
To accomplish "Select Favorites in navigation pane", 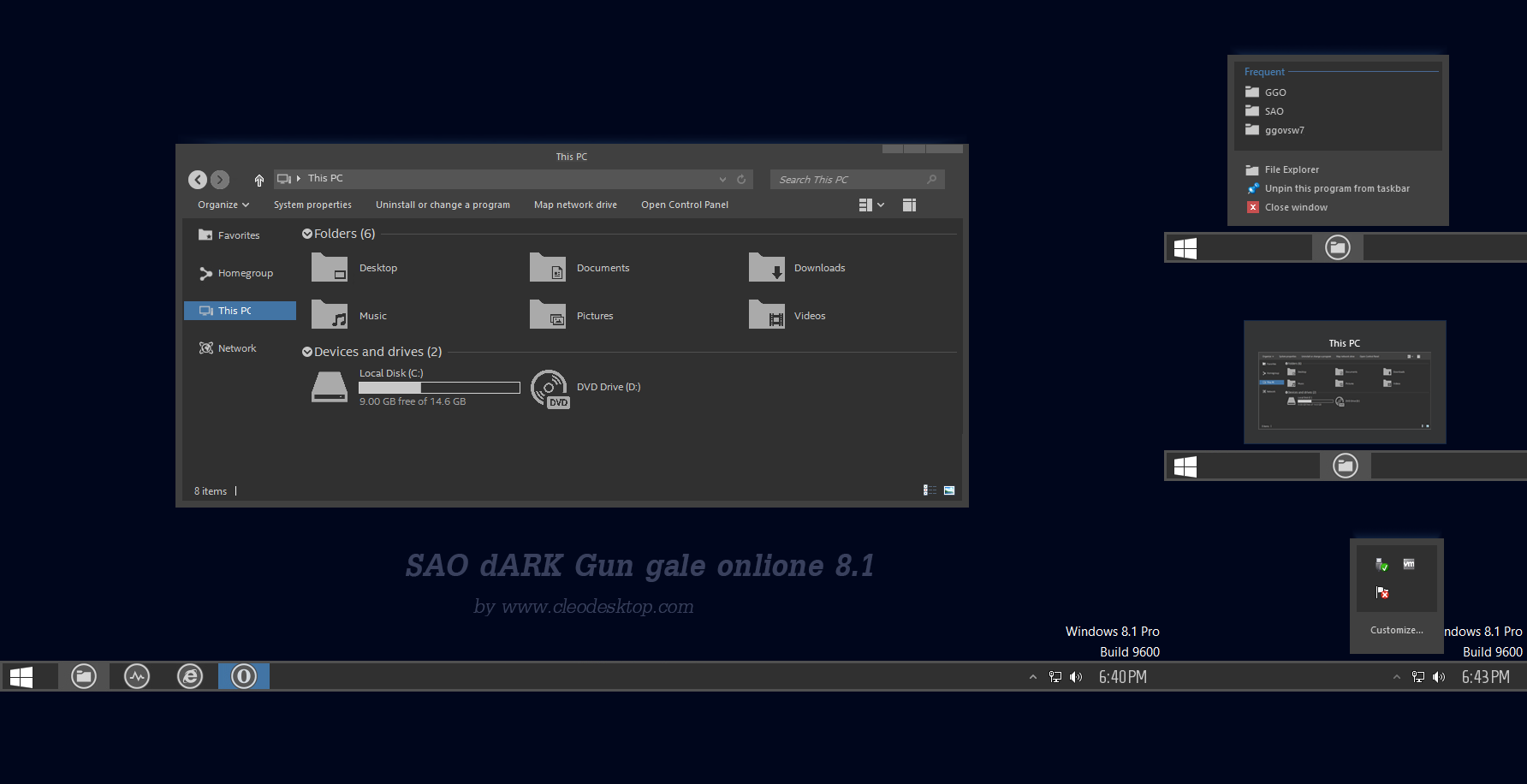I will click(x=239, y=235).
